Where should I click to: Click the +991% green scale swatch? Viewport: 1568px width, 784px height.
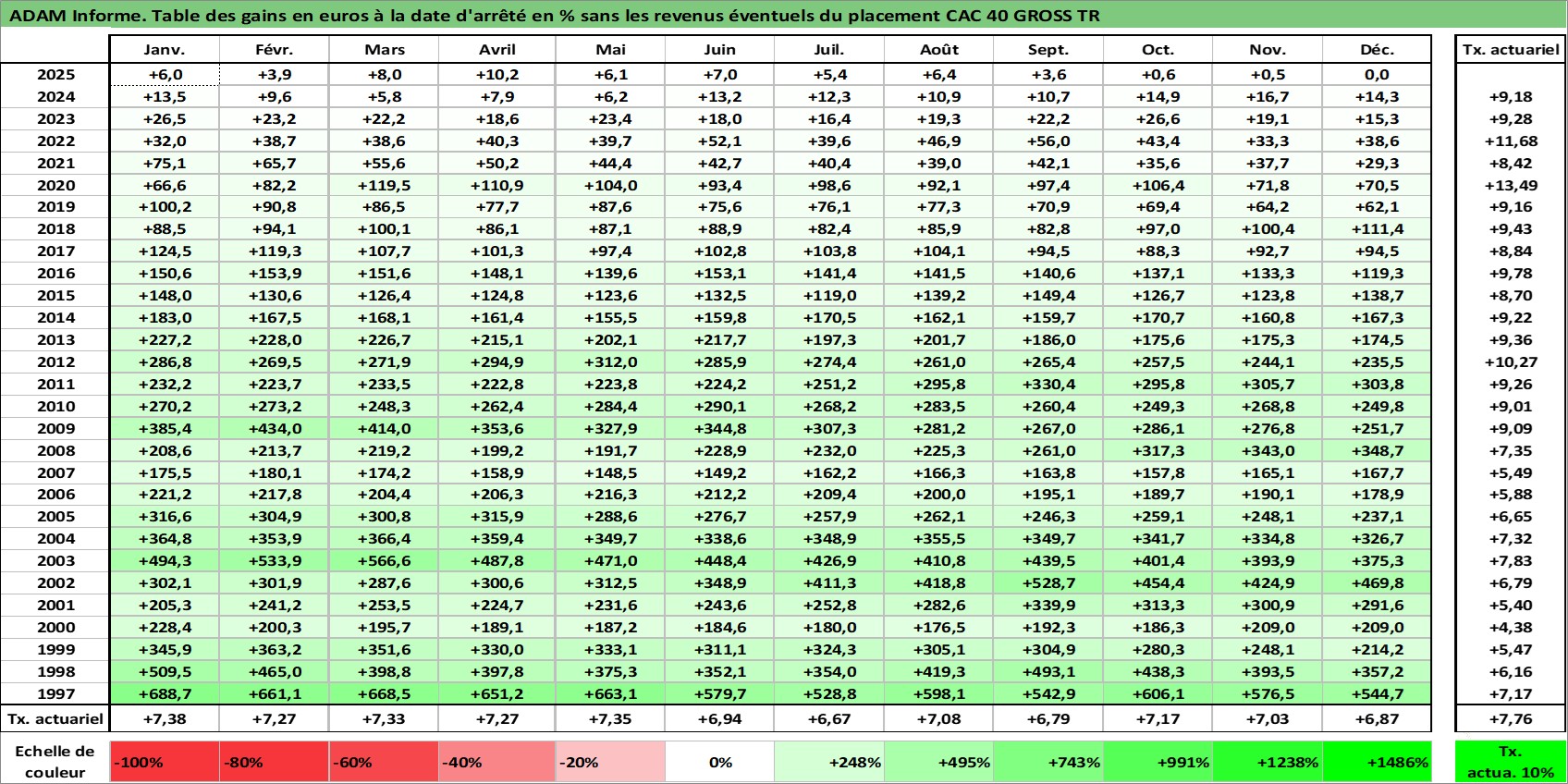pyautogui.click(x=1158, y=762)
